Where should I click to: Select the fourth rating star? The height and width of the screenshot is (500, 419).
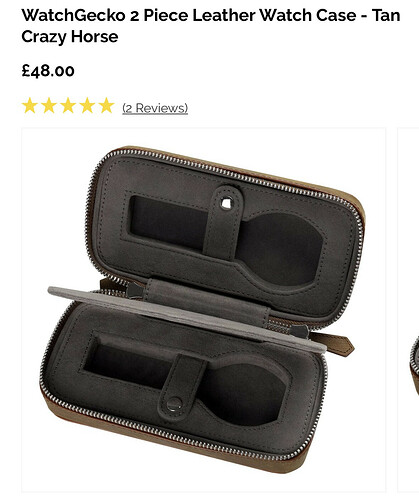pyautogui.click(x=87, y=106)
